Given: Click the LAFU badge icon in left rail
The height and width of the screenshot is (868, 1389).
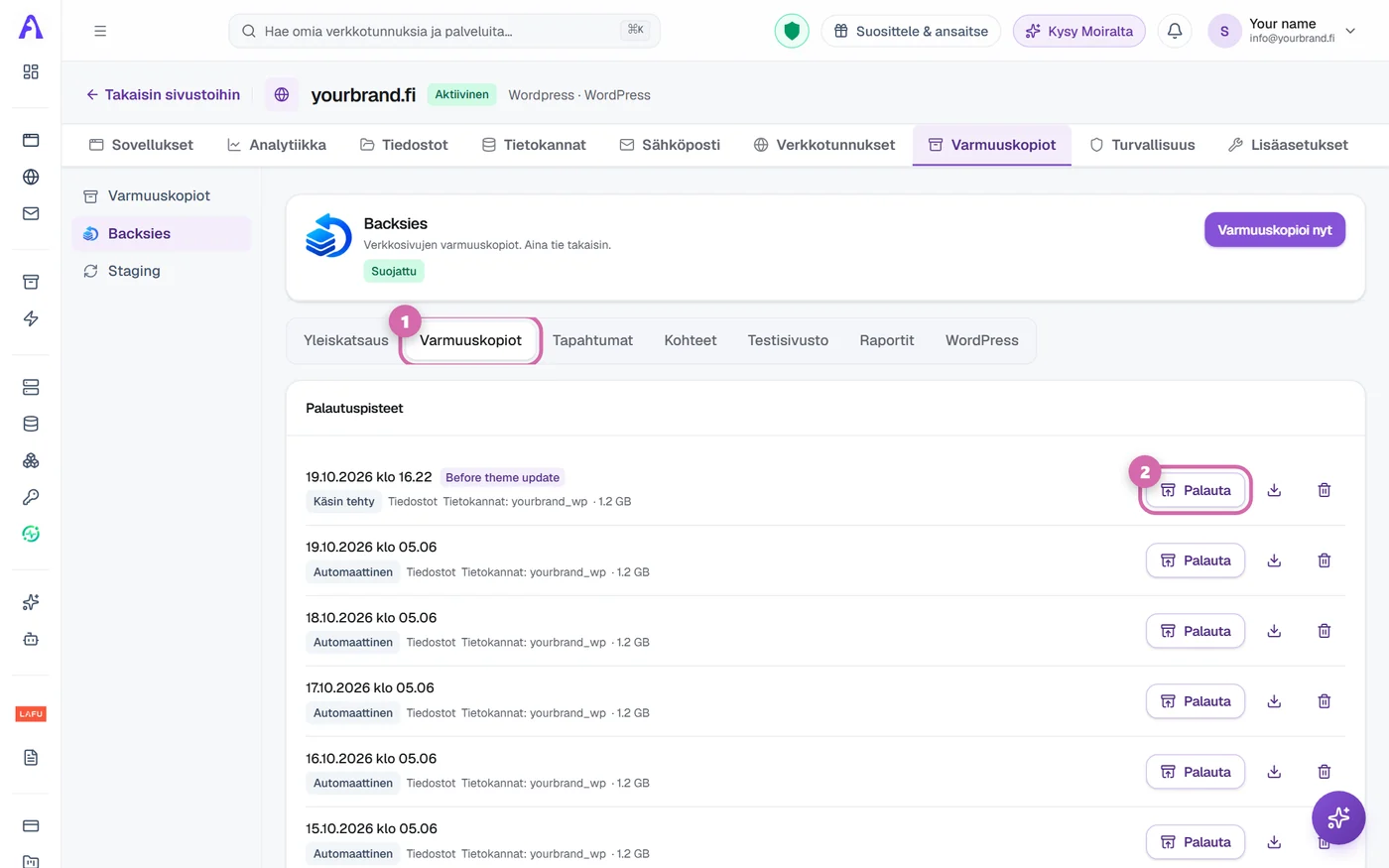Looking at the screenshot, I should pyautogui.click(x=31, y=714).
